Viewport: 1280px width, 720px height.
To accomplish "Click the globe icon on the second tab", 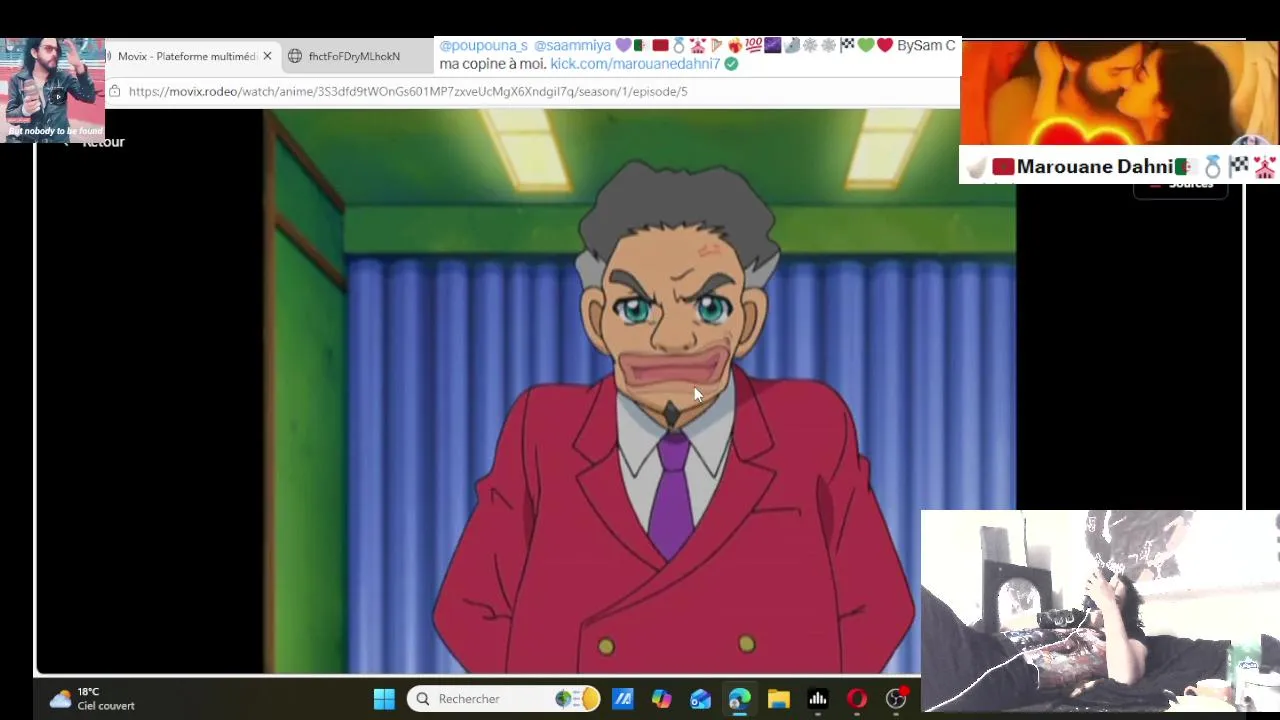I will point(295,56).
